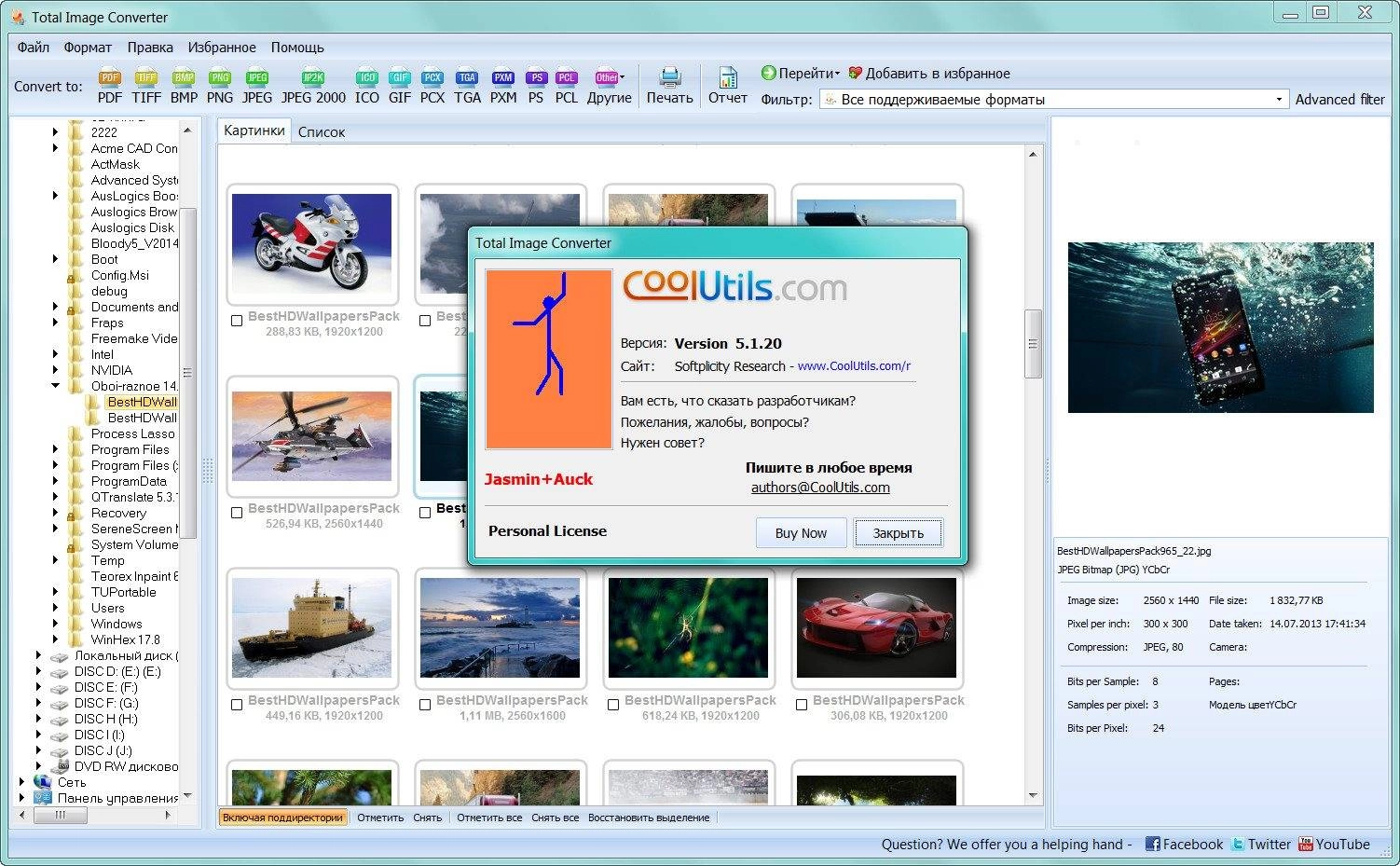
Task: Open the Перейти navigation dropdown
Action: [x=801, y=73]
